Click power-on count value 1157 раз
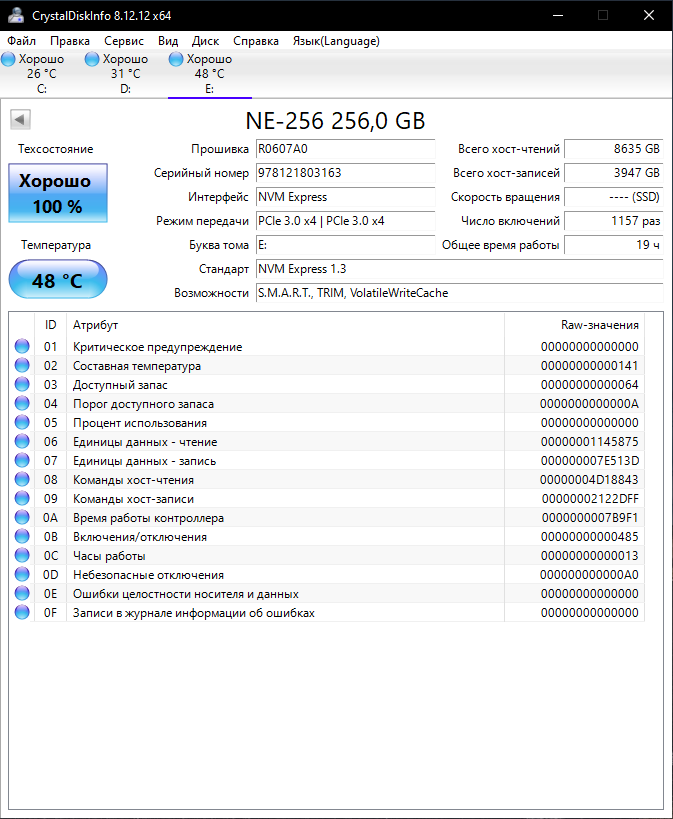This screenshot has width=673, height=819. [614, 221]
